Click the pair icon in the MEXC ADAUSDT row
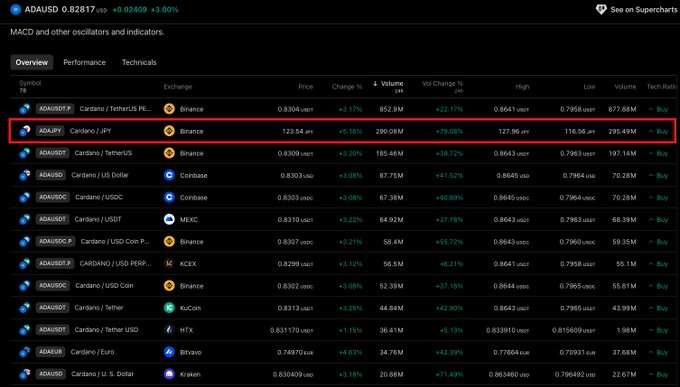The height and width of the screenshot is (387, 680). point(25,219)
